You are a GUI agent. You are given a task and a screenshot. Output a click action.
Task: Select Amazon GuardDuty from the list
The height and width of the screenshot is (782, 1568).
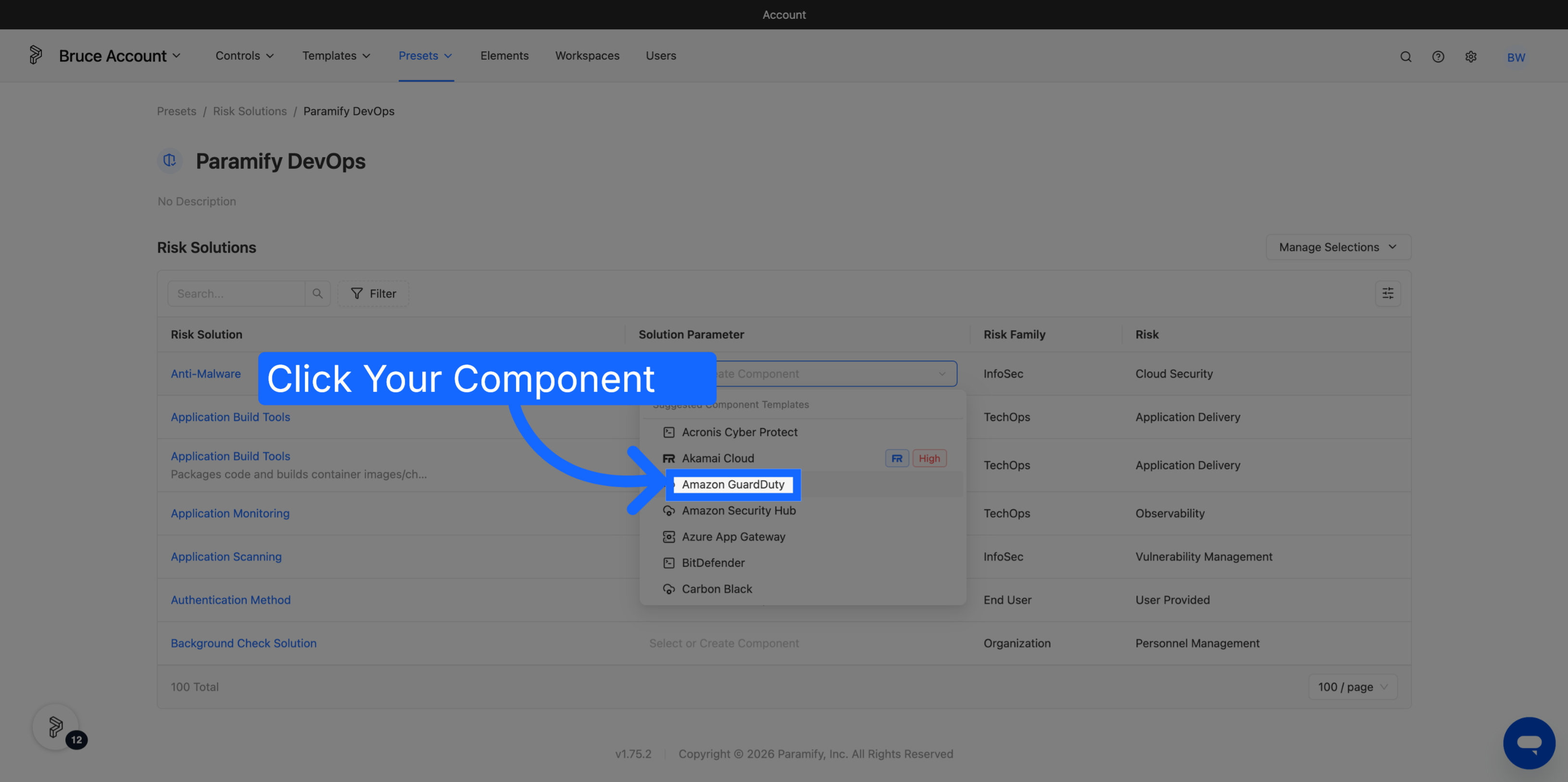pos(802,484)
